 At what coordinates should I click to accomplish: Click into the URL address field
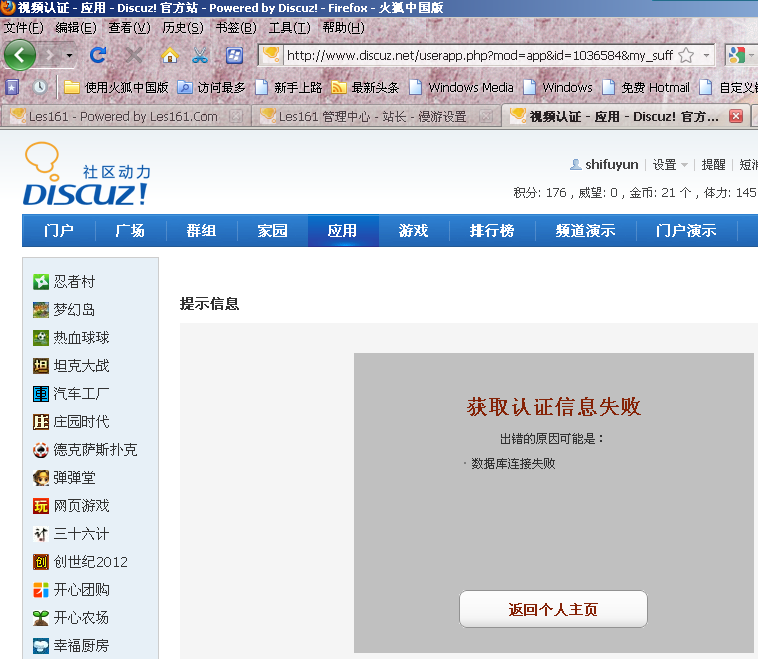[x=478, y=55]
